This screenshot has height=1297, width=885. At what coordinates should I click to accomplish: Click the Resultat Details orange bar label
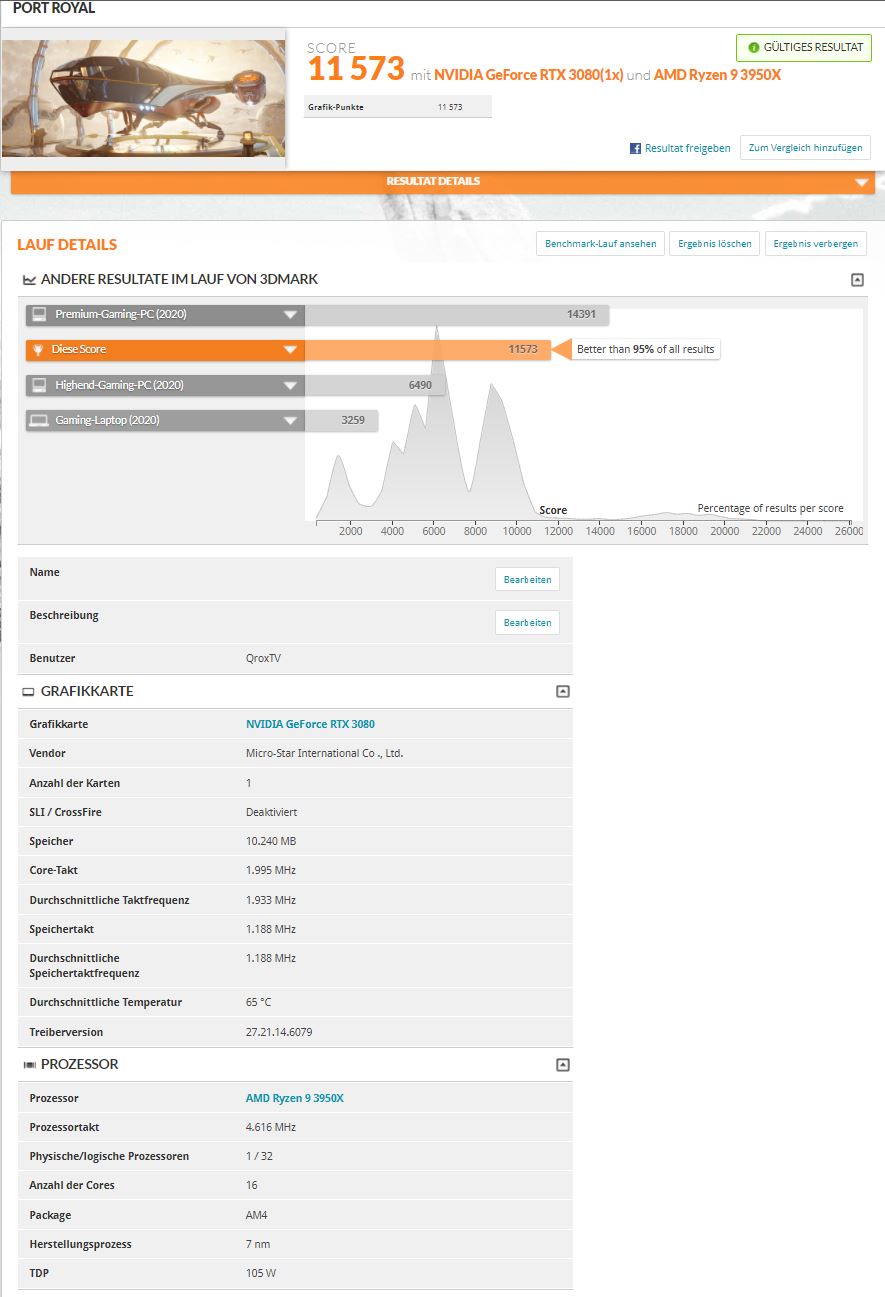pyautogui.click(x=433, y=181)
